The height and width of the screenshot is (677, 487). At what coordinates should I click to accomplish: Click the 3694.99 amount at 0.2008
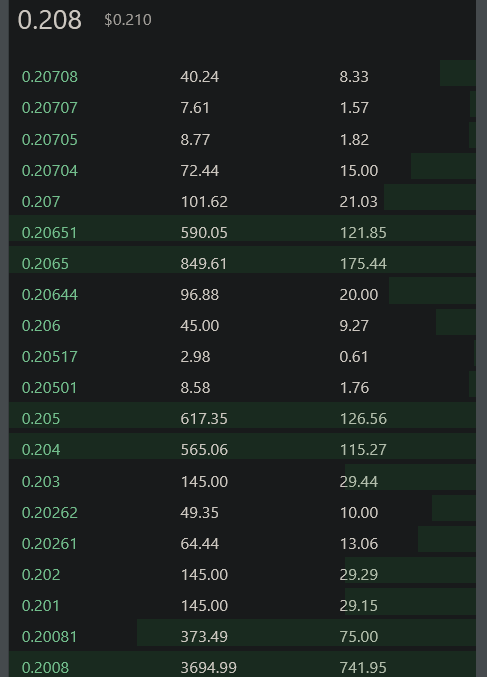coord(209,668)
